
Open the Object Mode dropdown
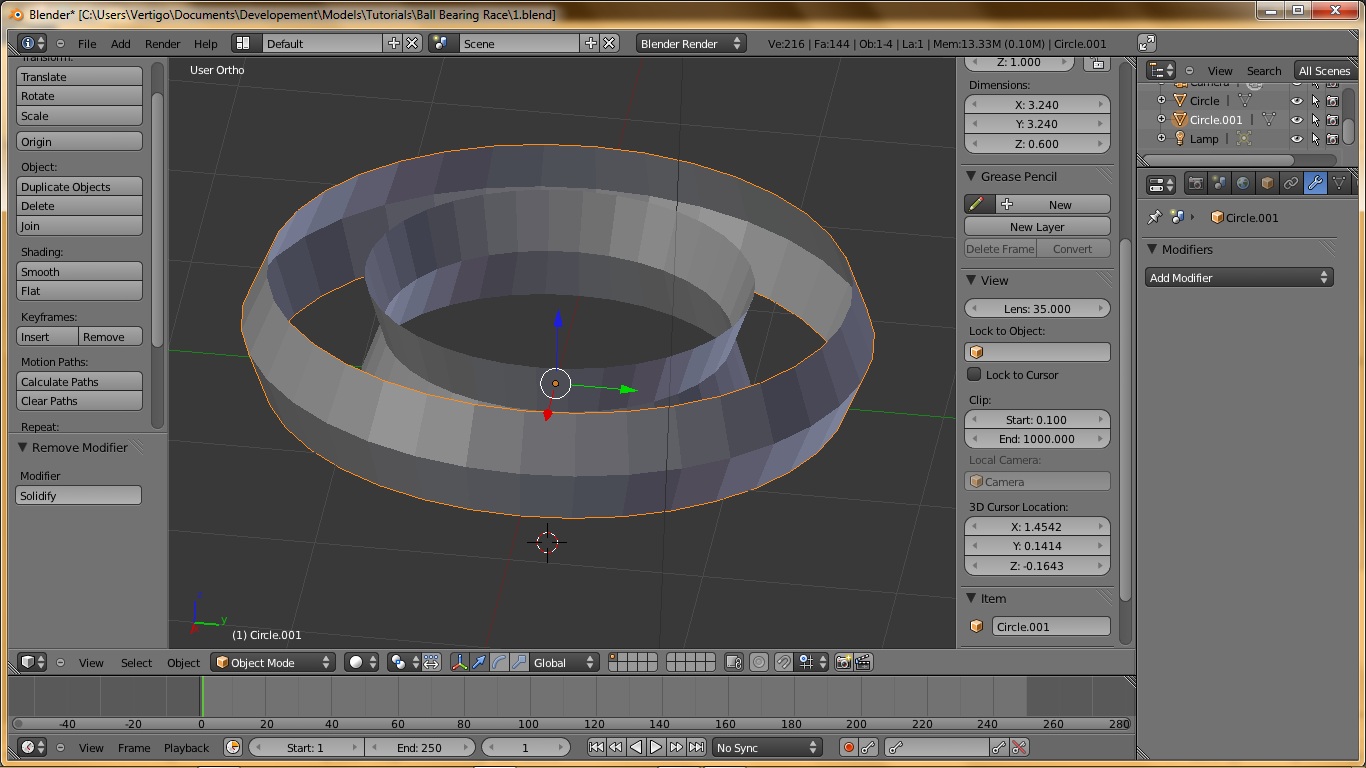(x=273, y=662)
